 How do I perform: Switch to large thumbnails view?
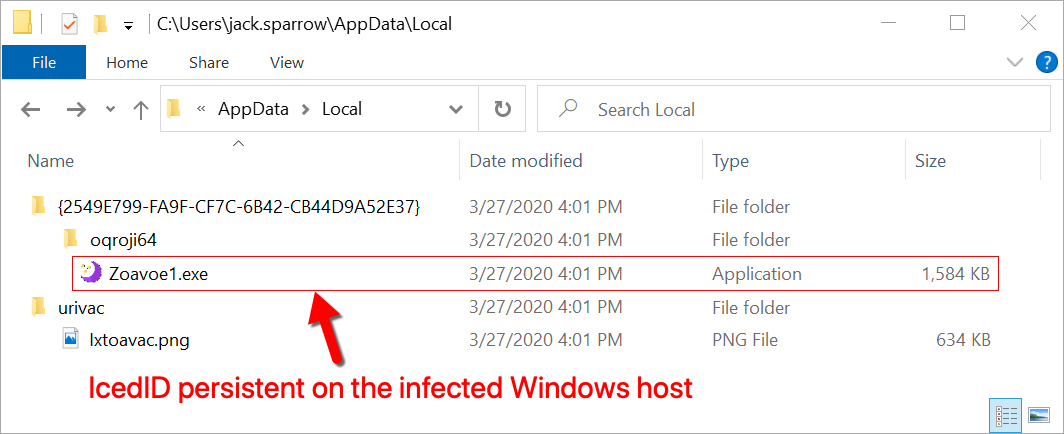[x=1039, y=413]
